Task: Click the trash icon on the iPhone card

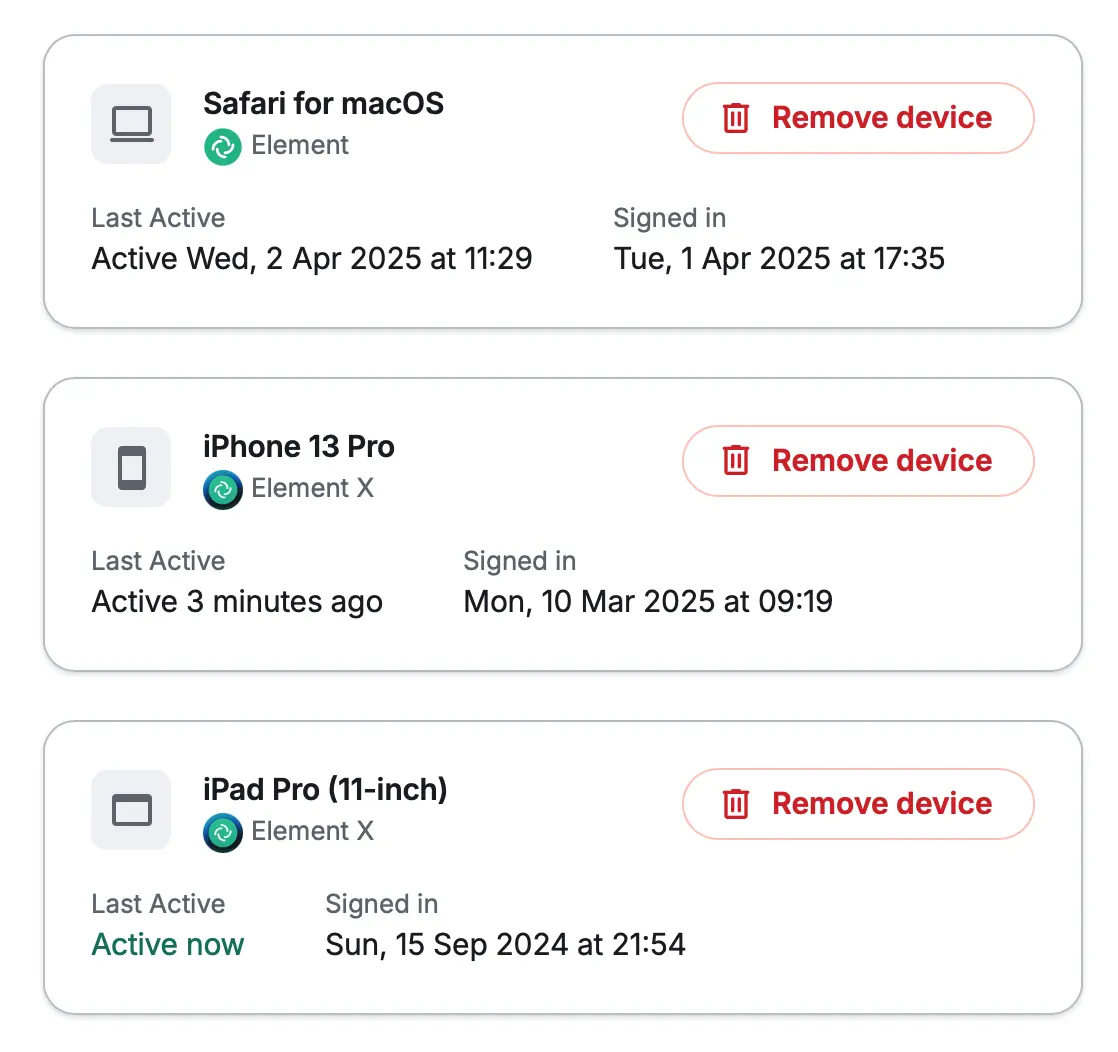Action: [x=736, y=460]
